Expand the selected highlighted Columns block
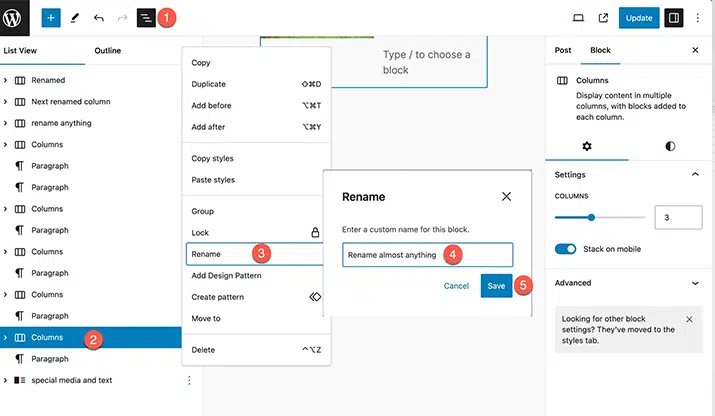This screenshot has width=715, height=416. [x=5, y=338]
